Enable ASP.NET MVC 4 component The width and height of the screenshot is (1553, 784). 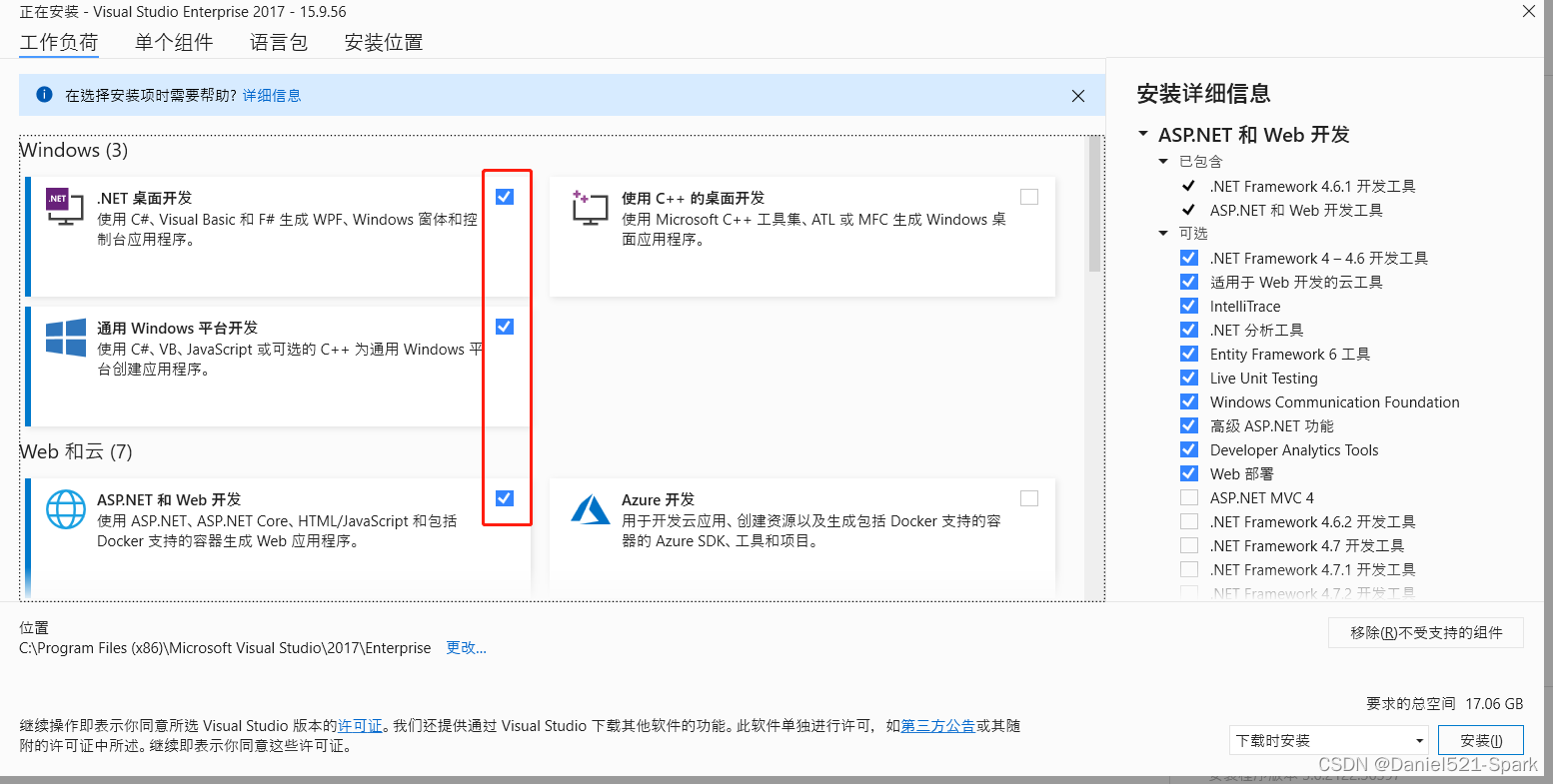click(x=1189, y=497)
